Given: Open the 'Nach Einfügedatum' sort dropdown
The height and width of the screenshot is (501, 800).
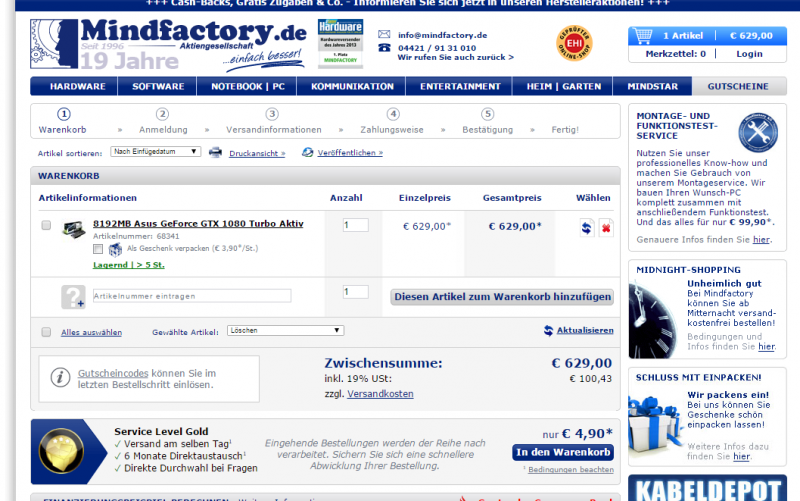Looking at the screenshot, I should coord(155,152).
